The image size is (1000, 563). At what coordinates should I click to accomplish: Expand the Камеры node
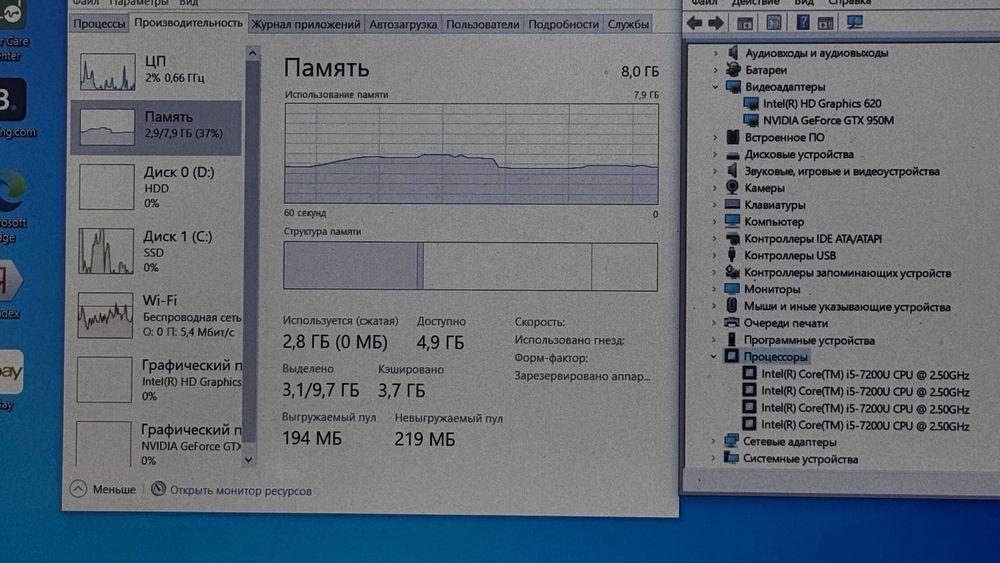tap(716, 188)
